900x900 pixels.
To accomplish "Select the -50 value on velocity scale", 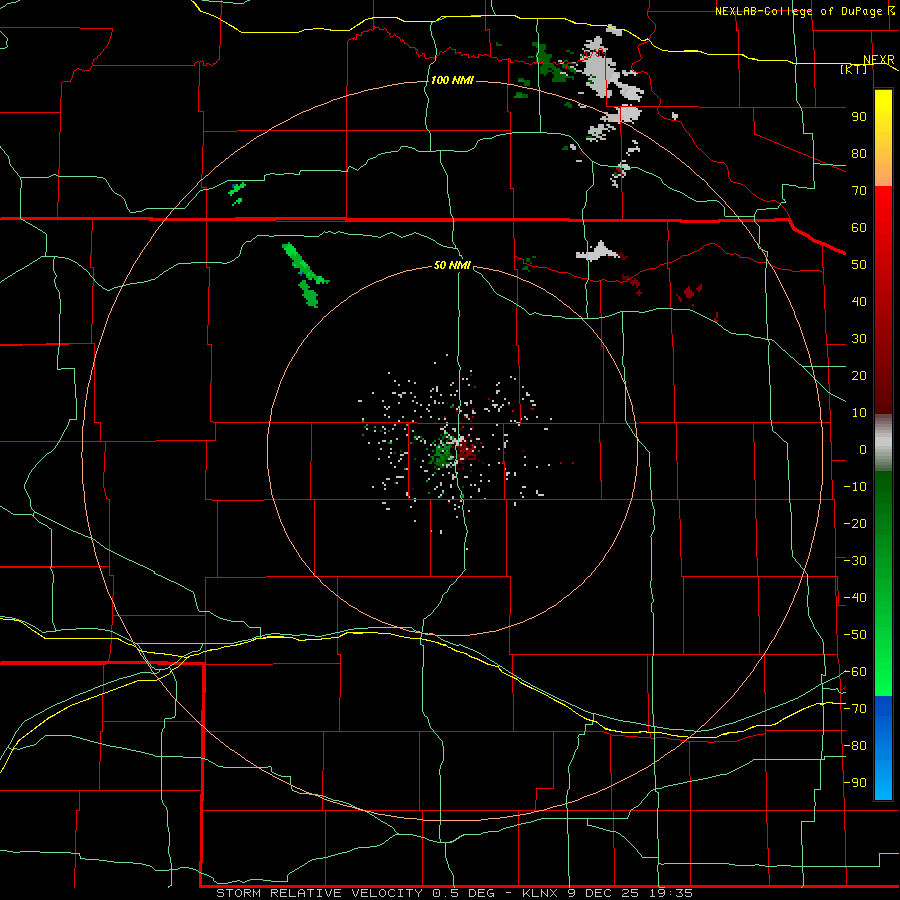I will point(855,635).
